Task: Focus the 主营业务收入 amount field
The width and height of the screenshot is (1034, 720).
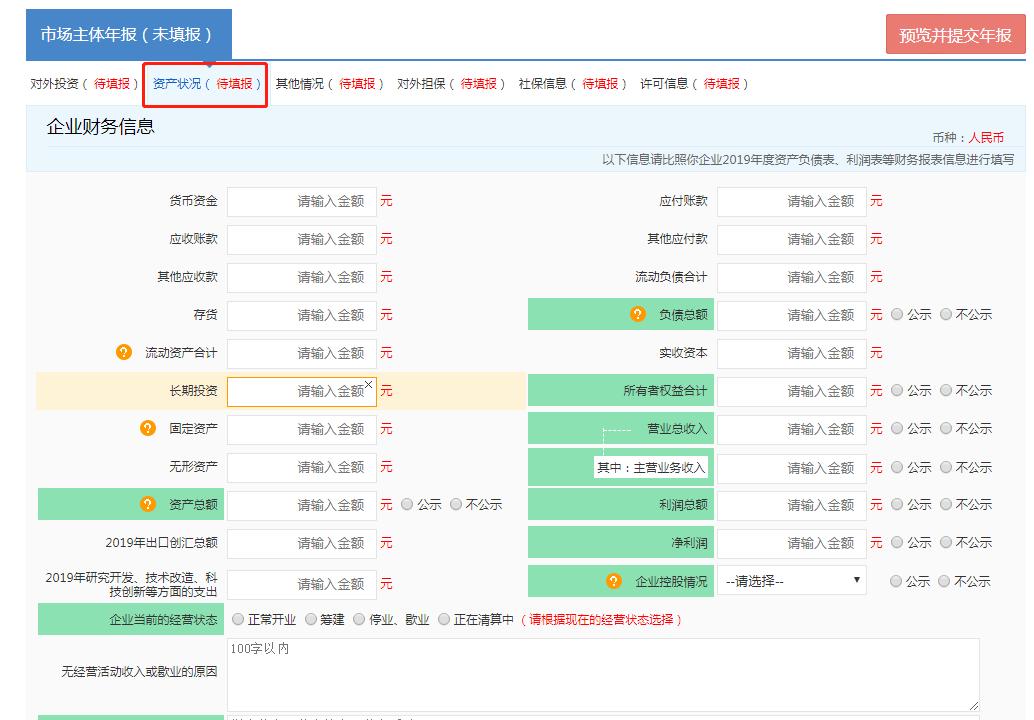Action: [792, 468]
